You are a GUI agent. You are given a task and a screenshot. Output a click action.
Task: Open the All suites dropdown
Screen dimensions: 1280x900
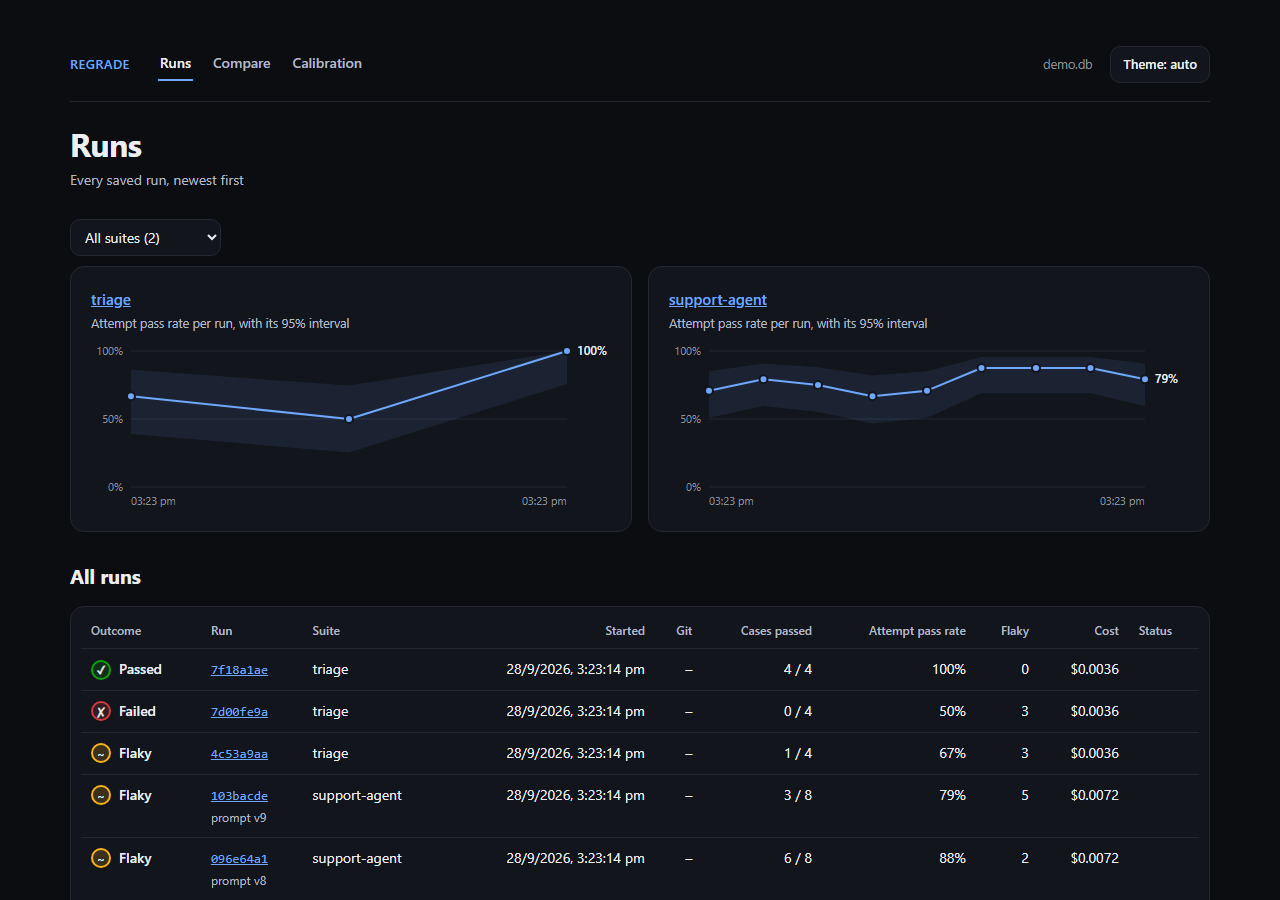(145, 238)
